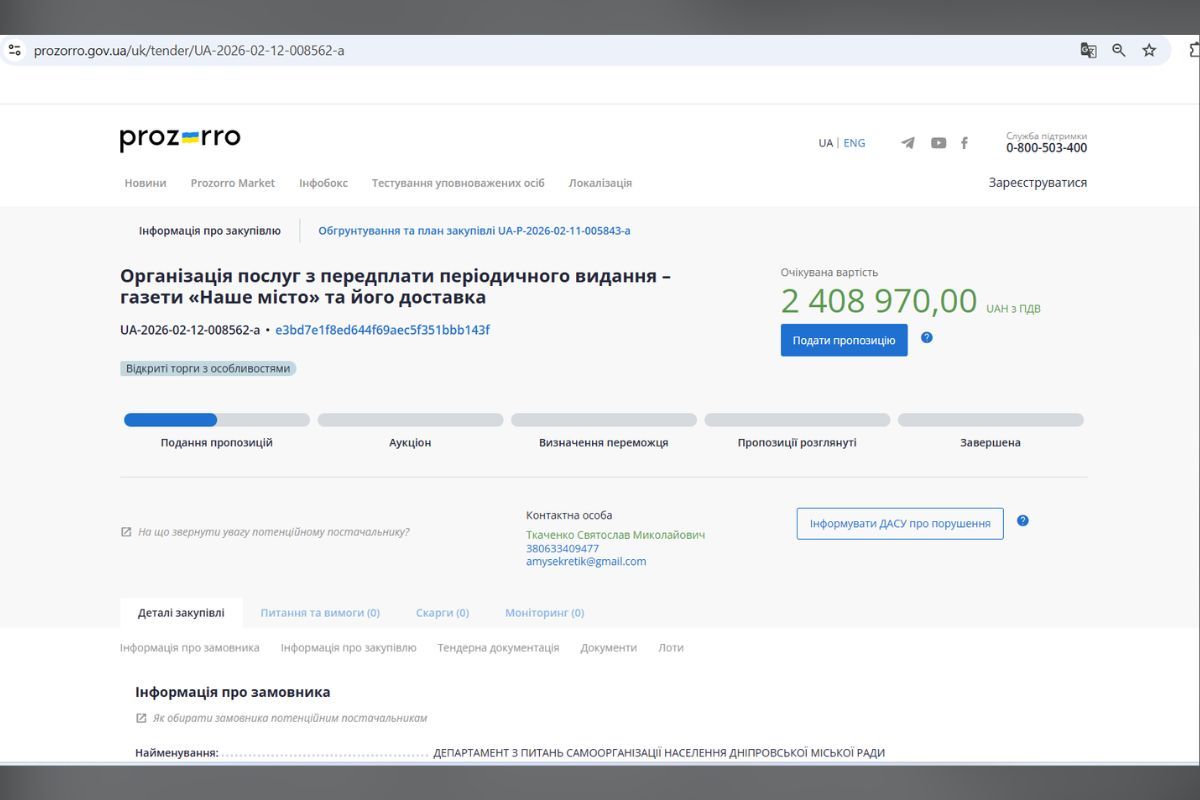This screenshot has height=800, width=1200.
Task: Open the Google Translate icon in address bar
Action: pos(1087,49)
